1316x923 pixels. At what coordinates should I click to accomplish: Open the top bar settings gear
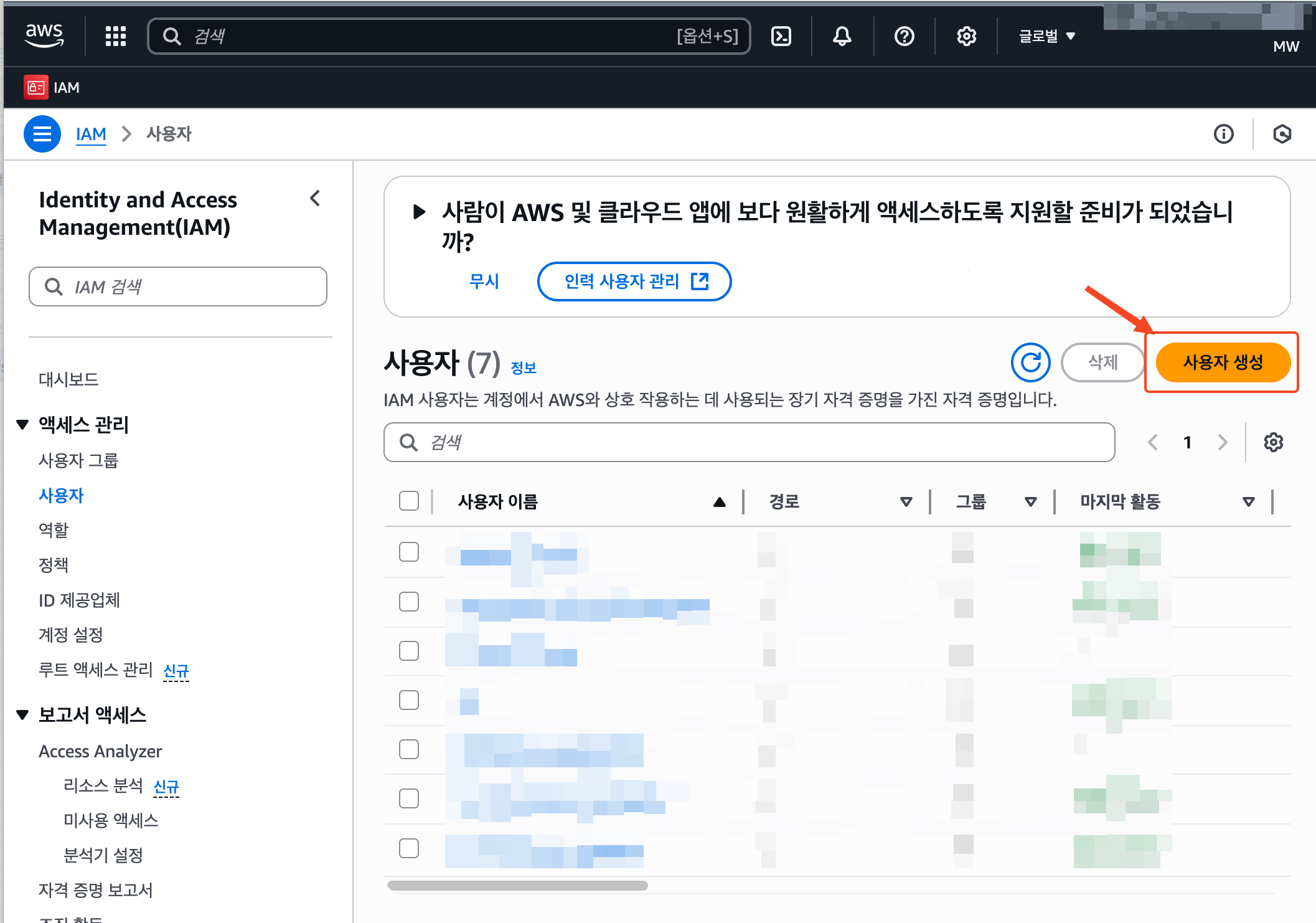[x=966, y=36]
